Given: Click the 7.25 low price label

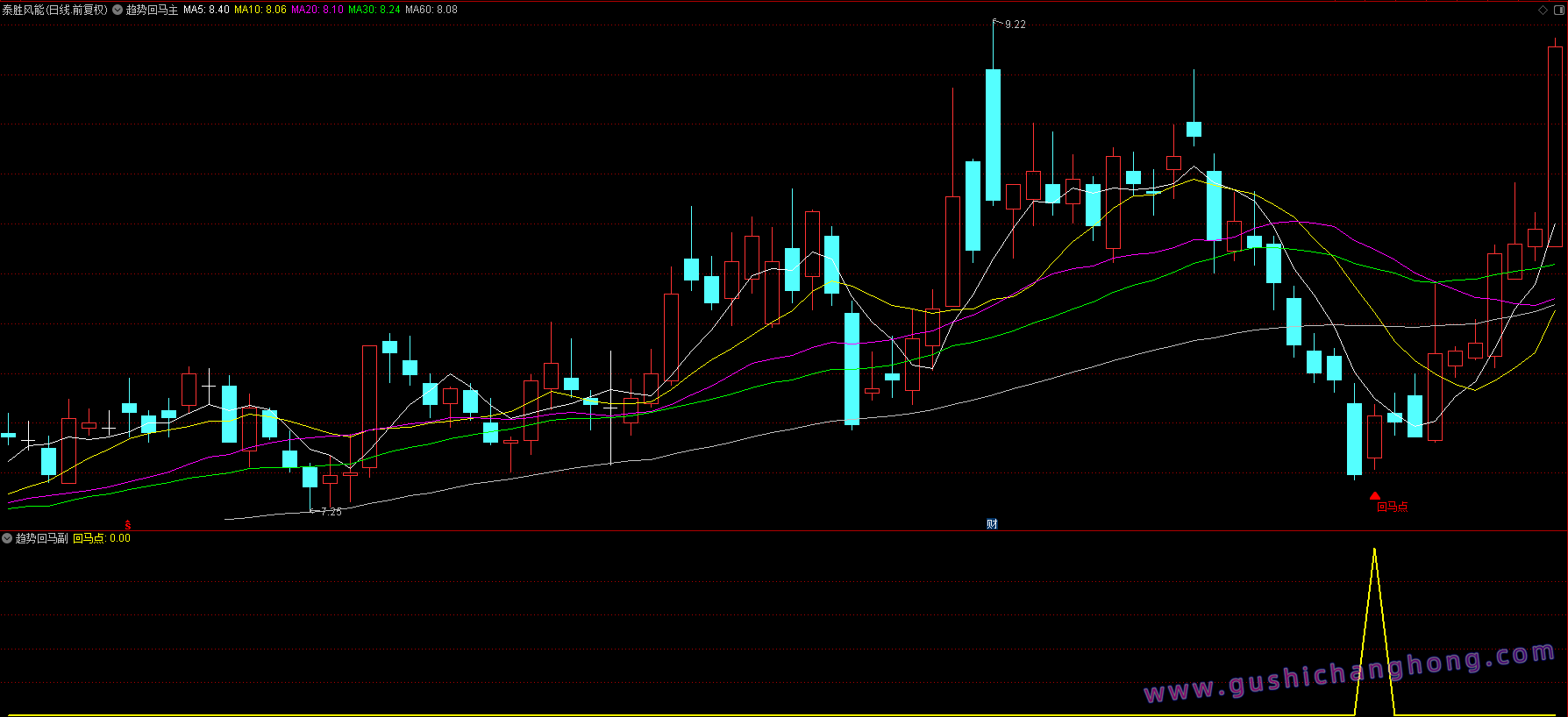Looking at the screenshot, I should [x=331, y=512].
